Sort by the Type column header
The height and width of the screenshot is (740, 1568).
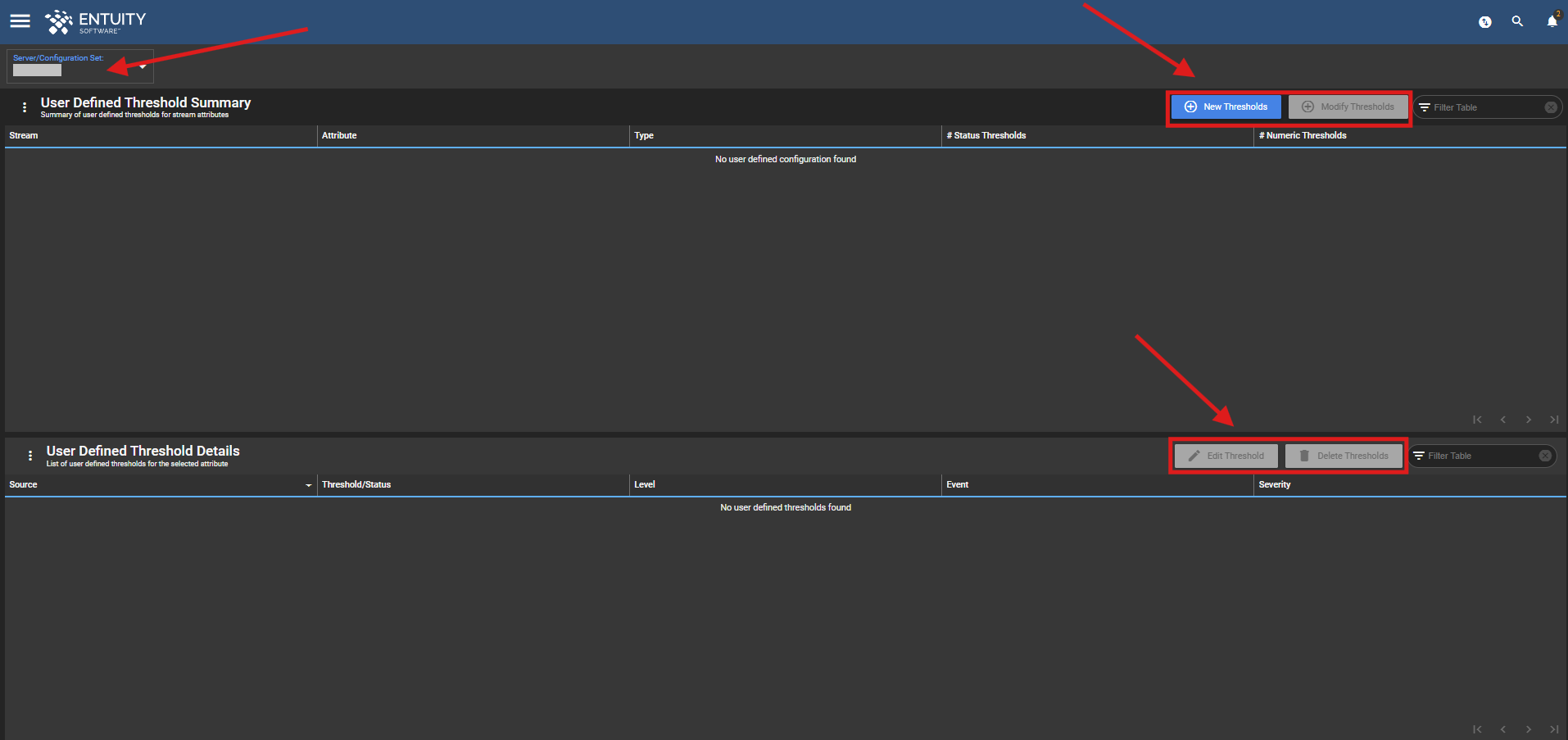pyautogui.click(x=786, y=136)
